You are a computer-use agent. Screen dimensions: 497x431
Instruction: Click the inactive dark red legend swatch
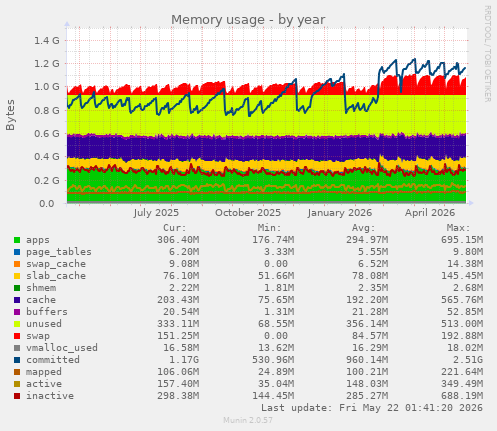tap(17, 396)
